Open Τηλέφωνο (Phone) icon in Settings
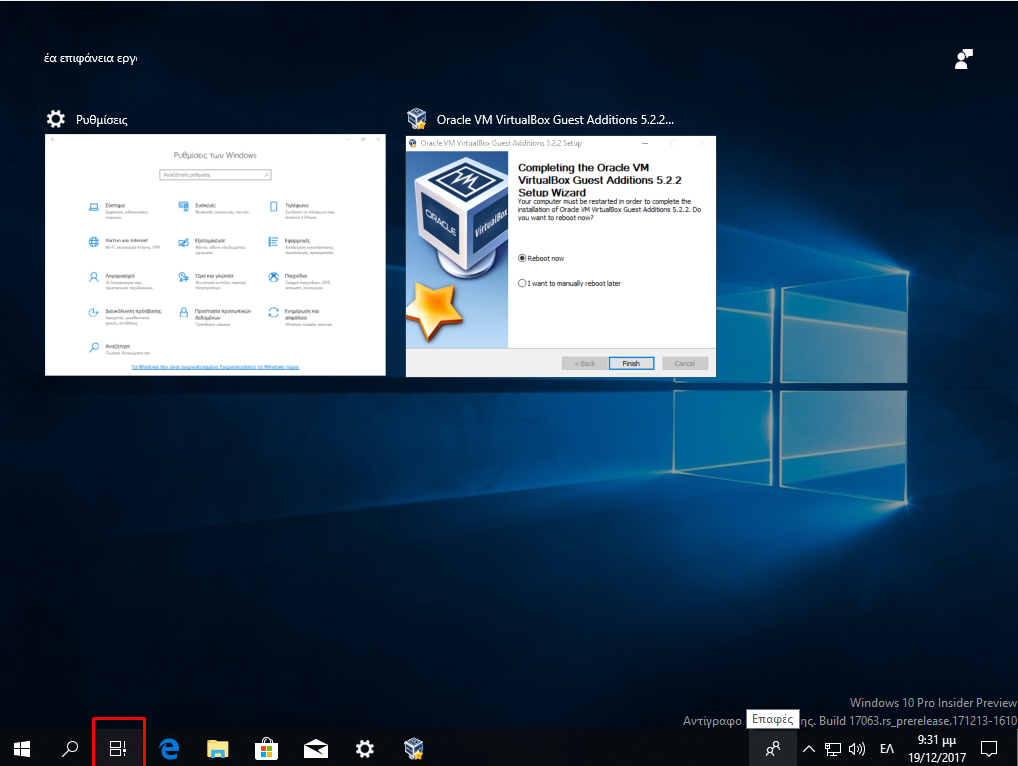Image resolution: width=1018 pixels, height=766 pixels. (273, 207)
